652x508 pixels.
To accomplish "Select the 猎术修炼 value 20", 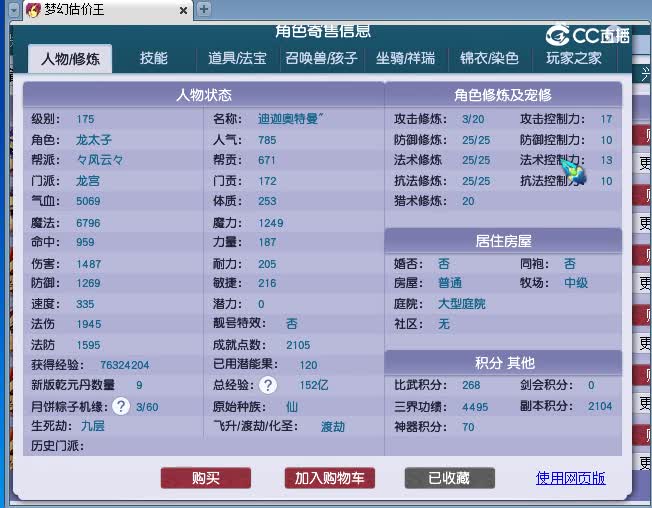I will 468,201.
